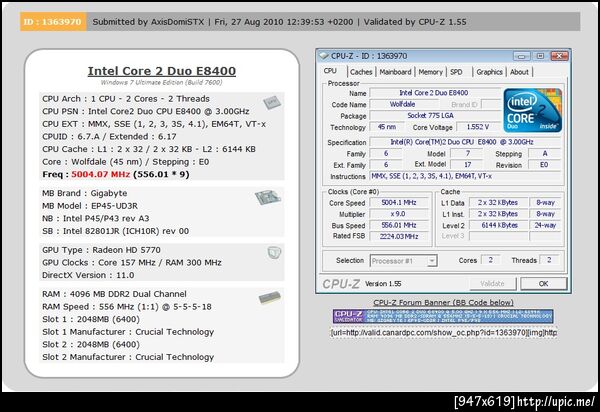The width and height of the screenshot is (600, 412).
Task: Click the Stepping value A
Action: click(x=544, y=153)
